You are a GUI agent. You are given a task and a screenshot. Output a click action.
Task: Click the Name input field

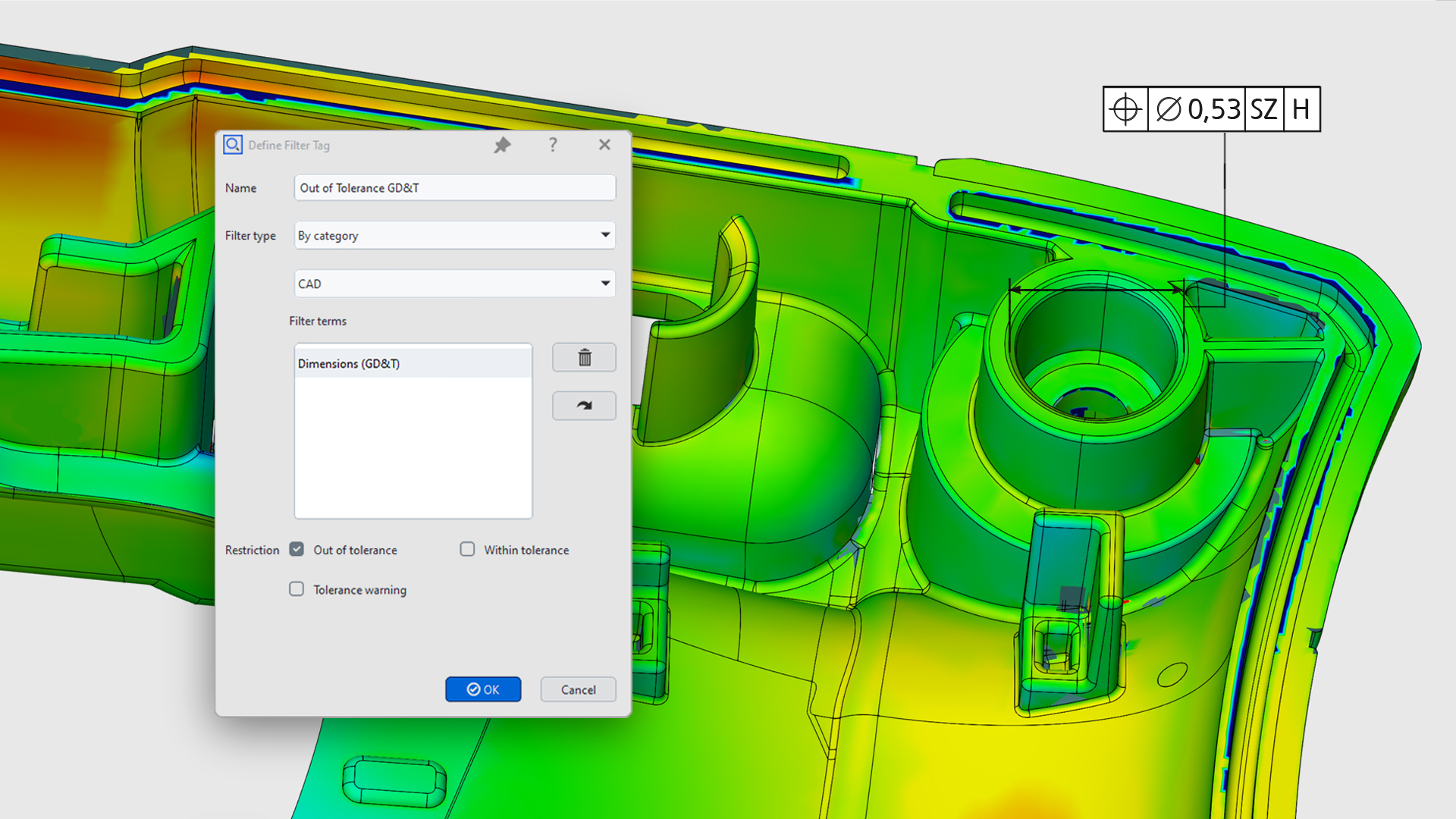click(x=454, y=188)
